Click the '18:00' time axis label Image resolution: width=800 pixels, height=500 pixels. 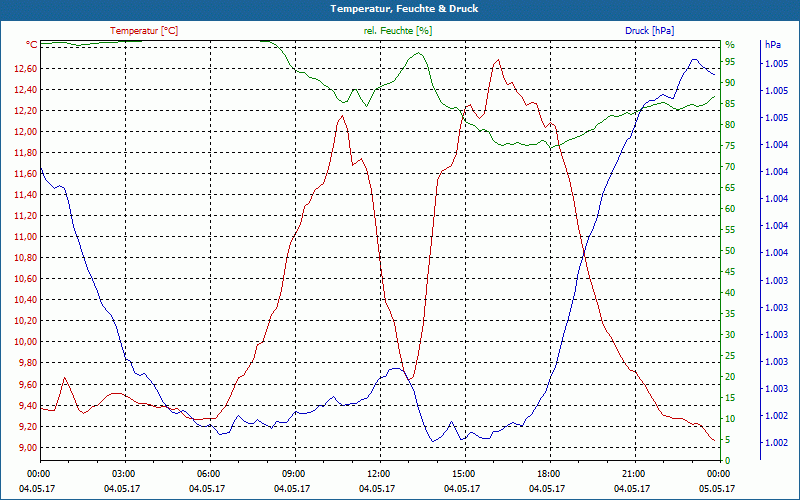(548, 473)
